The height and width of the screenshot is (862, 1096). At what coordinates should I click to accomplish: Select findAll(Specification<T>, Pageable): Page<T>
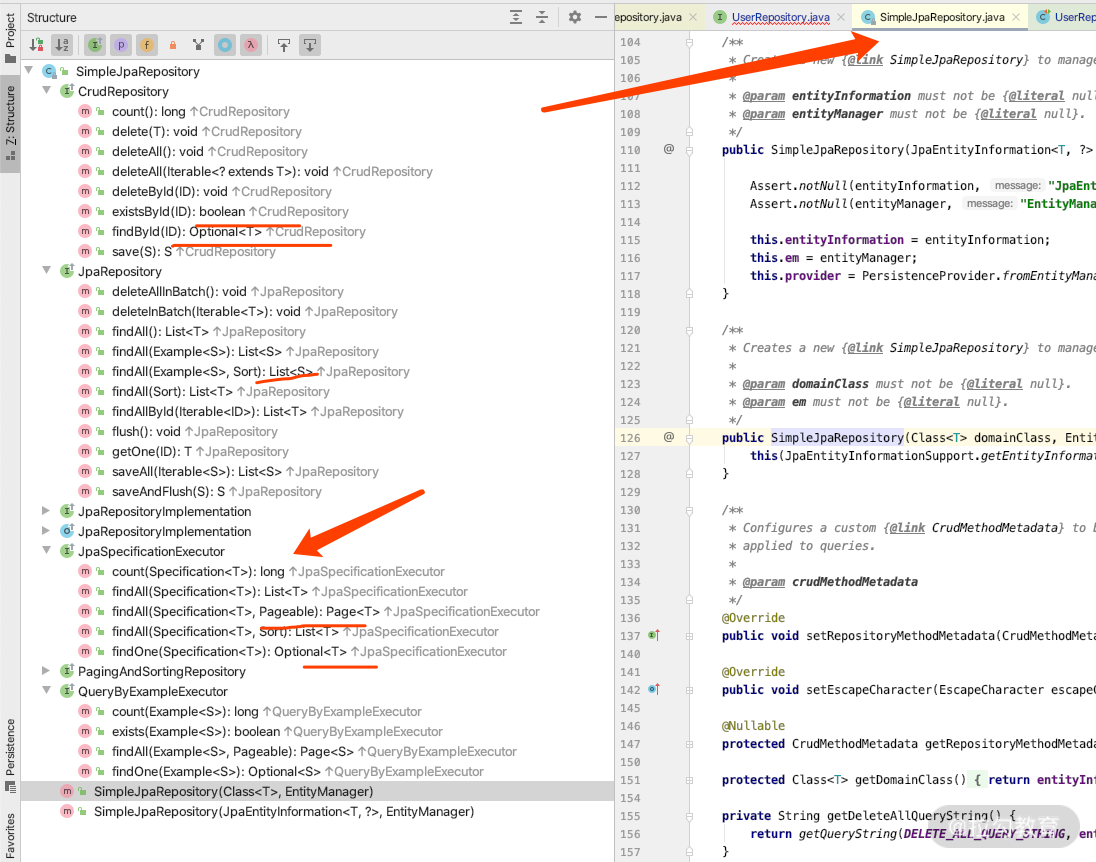[317, 612]
